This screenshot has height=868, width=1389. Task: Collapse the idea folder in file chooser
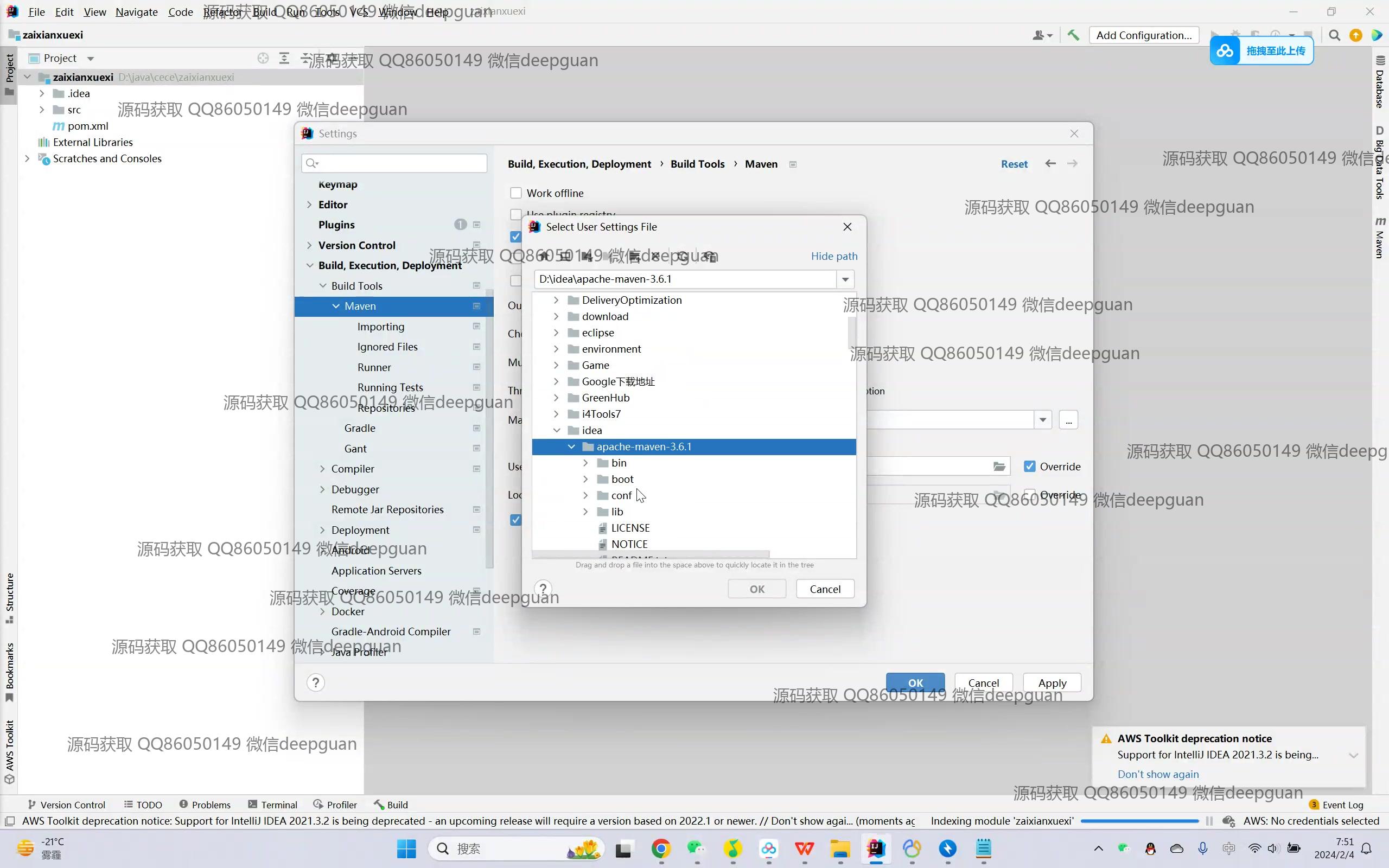(x=556, y=431)
